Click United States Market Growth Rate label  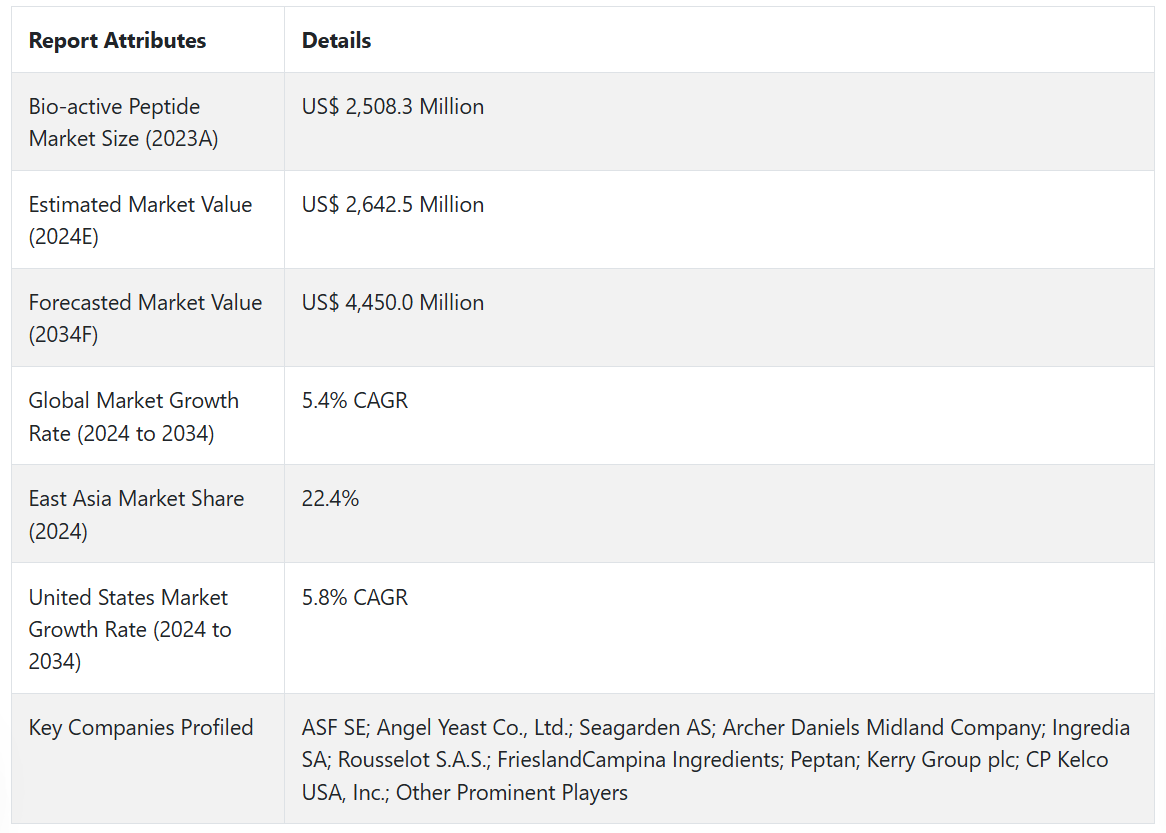click(x=129, y=629)
